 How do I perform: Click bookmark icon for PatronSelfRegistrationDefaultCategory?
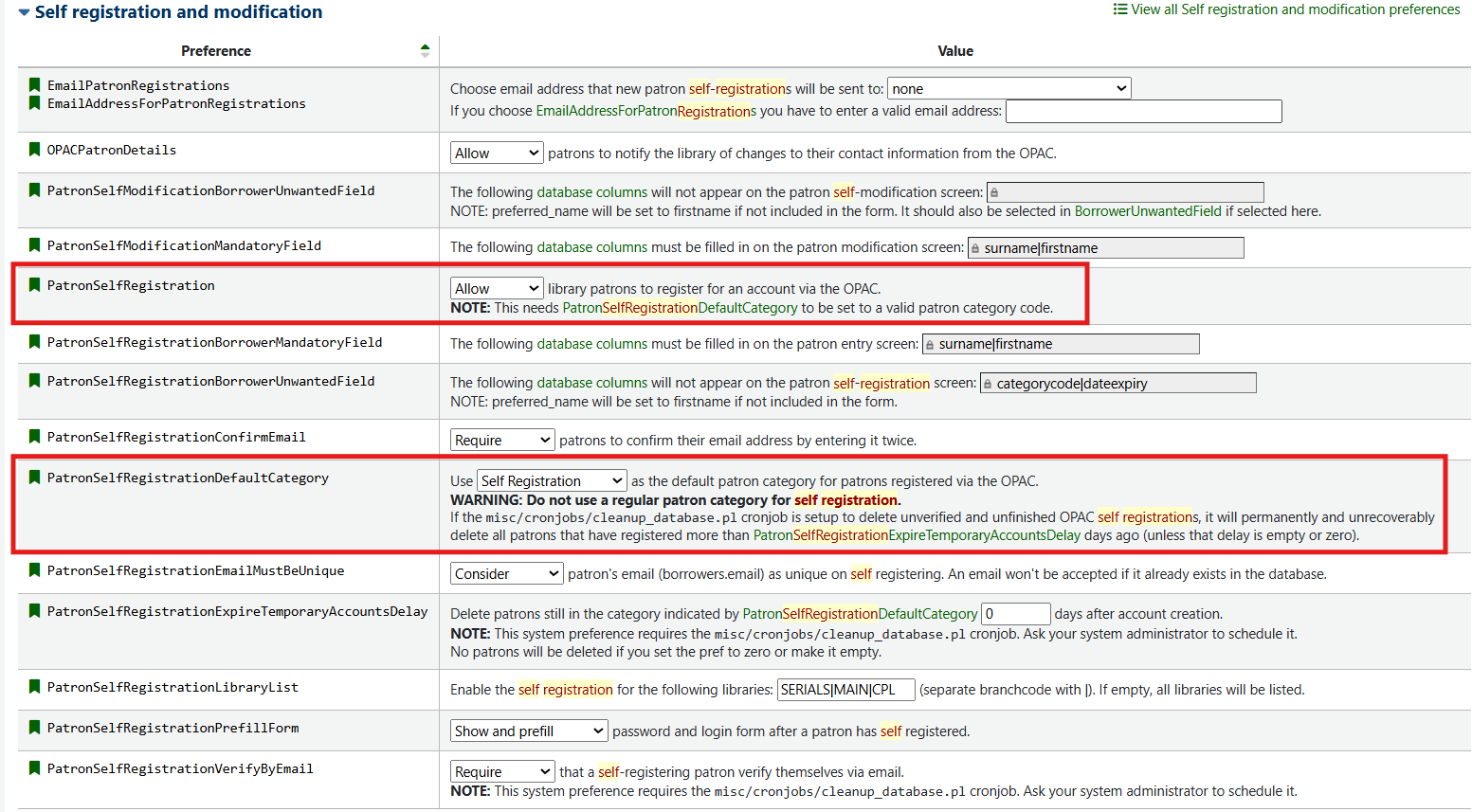click(x=34, y=478)
